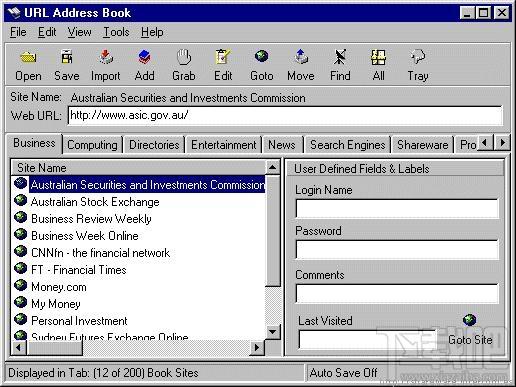Click the globe icon beside My Money

coord(21,302)
